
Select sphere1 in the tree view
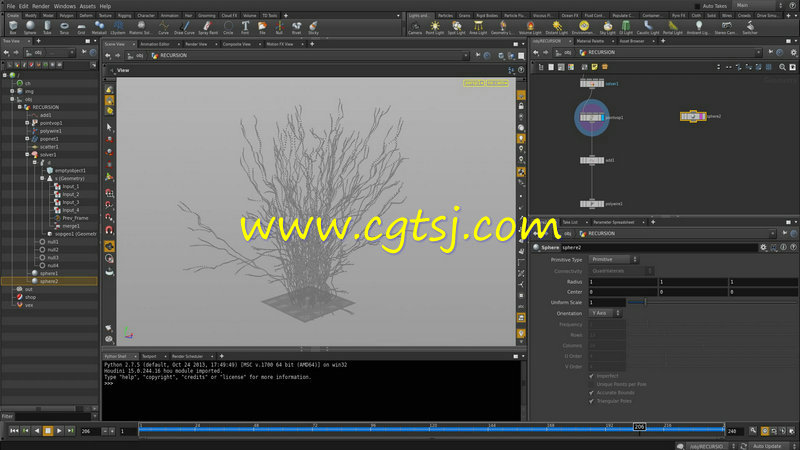[49, 273]
